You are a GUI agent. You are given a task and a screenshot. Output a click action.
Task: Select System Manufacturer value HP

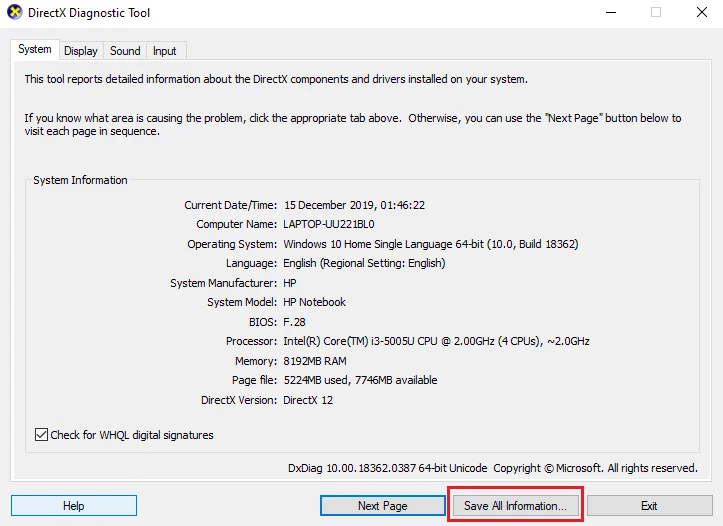coord(290,283)
